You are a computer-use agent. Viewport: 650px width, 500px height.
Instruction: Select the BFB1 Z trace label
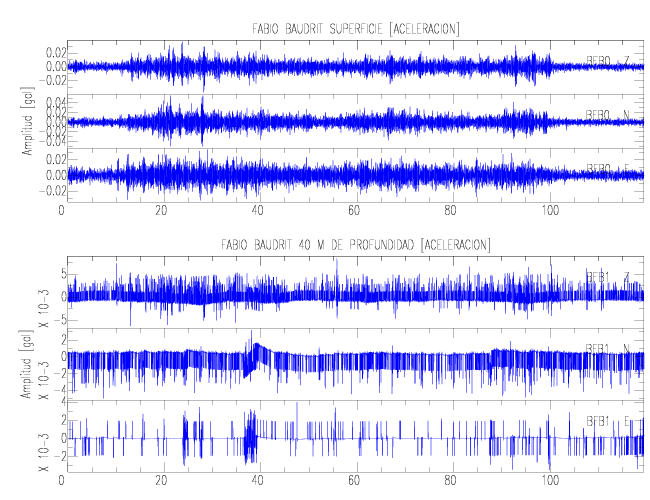607,276
